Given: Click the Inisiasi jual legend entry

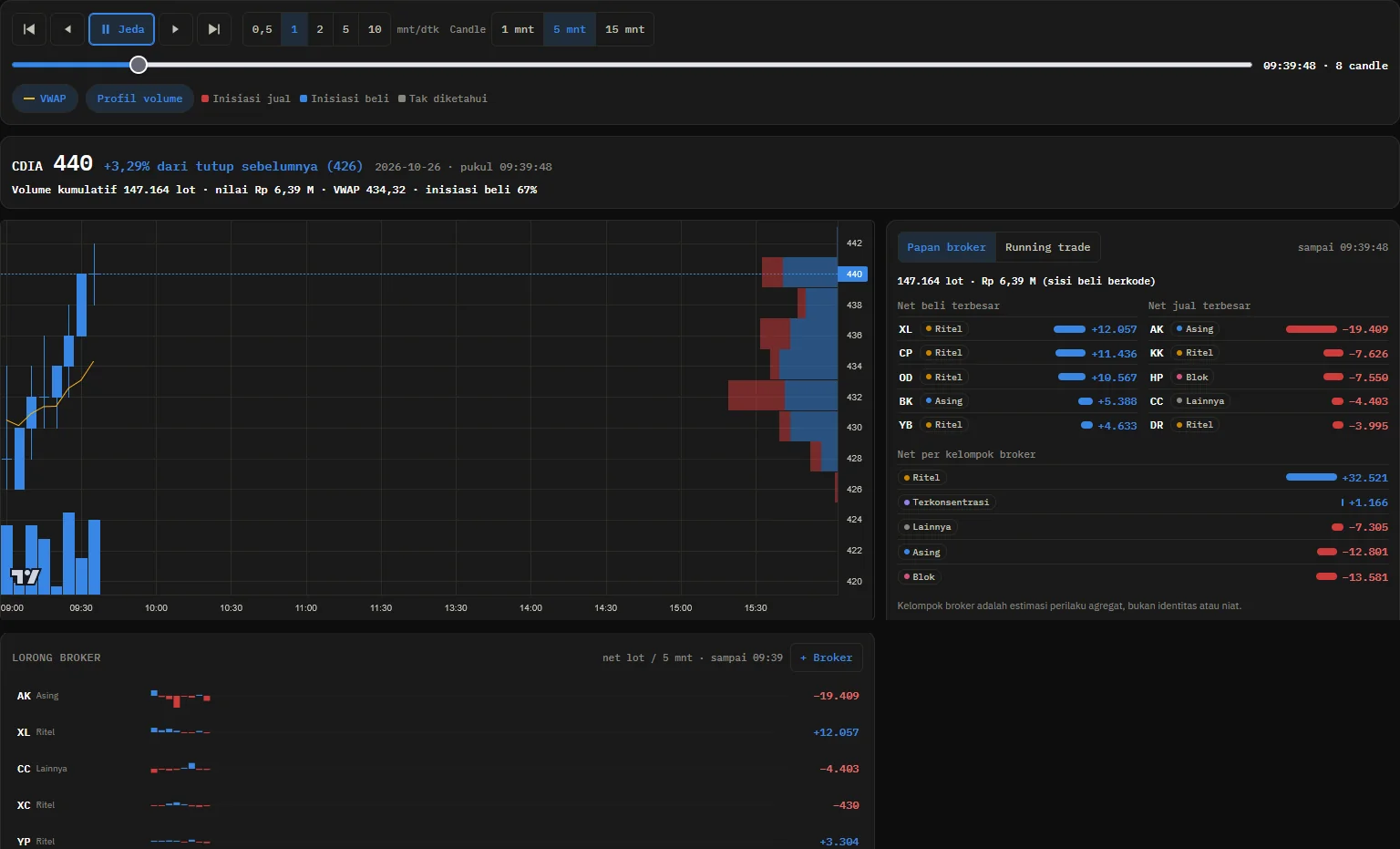Looking at the screenshot, I should (x=246, y=98).
